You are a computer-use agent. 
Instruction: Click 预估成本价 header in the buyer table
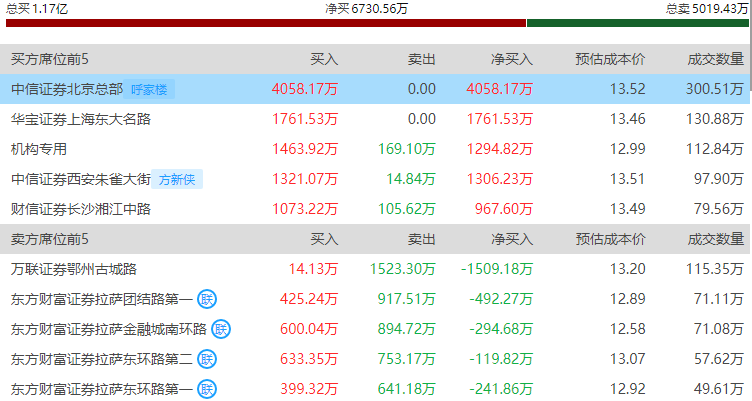[610, 59]
